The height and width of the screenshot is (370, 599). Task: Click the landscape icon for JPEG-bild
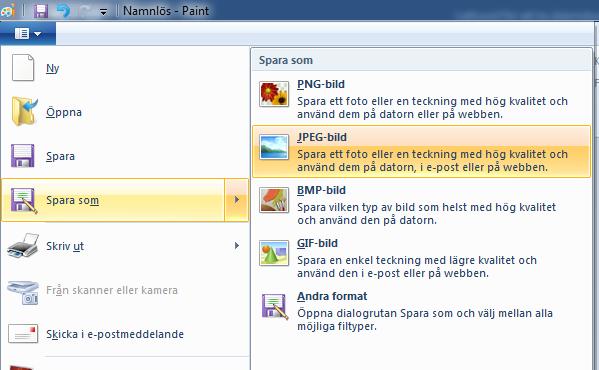(274, 147)
